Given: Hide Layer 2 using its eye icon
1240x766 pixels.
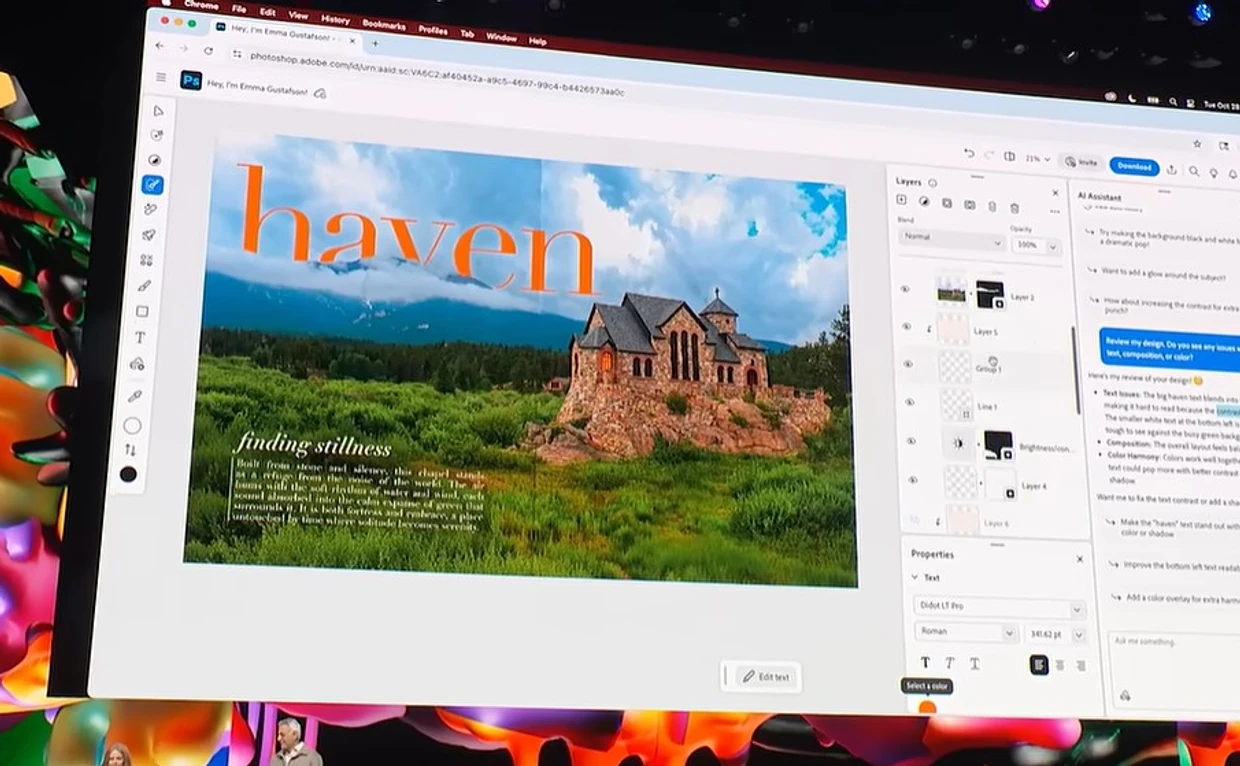Looking at the screenshot, I should [x=905, y=289].
